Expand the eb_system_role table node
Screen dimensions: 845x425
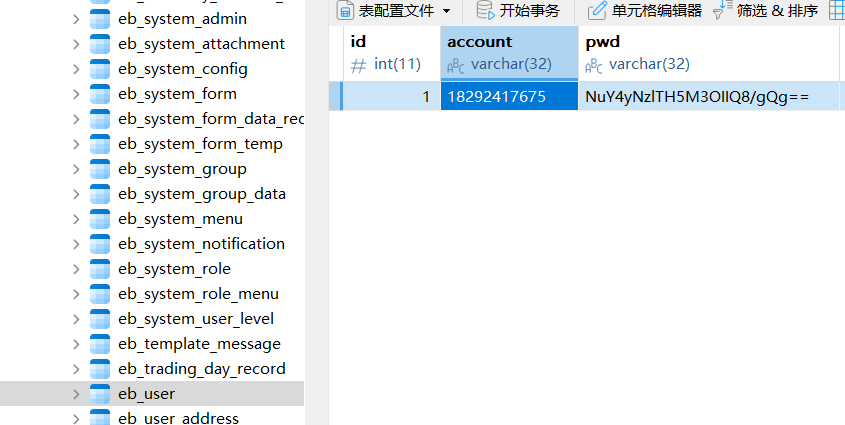[x=76, y=269]
